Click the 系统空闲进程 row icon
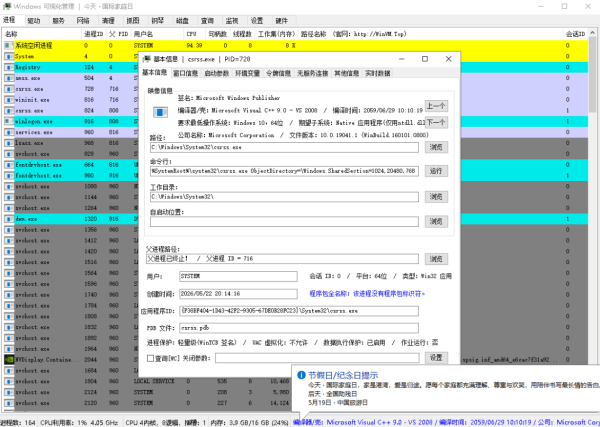Viewport: 600px width, 427px height. click(x=9, y=46)
